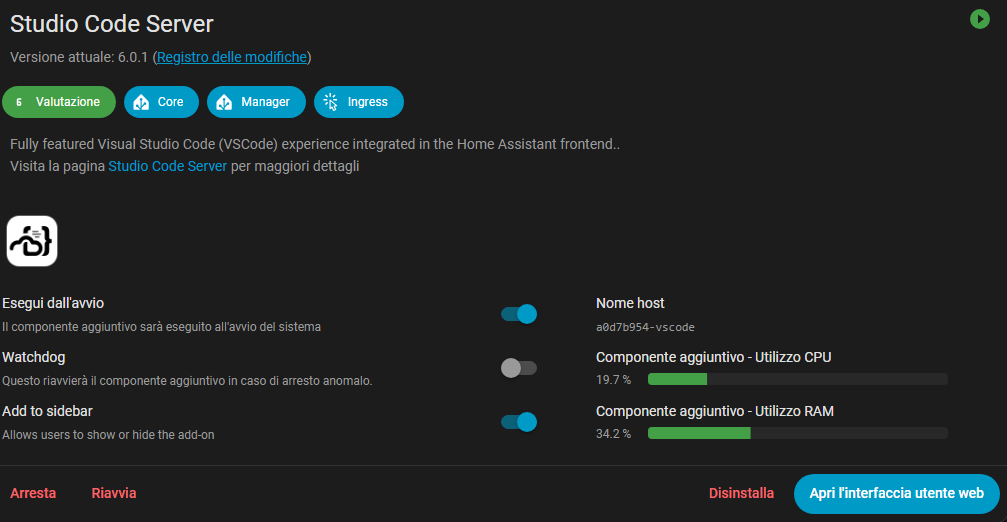
Task: Turn off Add to sidebar toggle
Action: pyautogui.click(x=519, y=422)
